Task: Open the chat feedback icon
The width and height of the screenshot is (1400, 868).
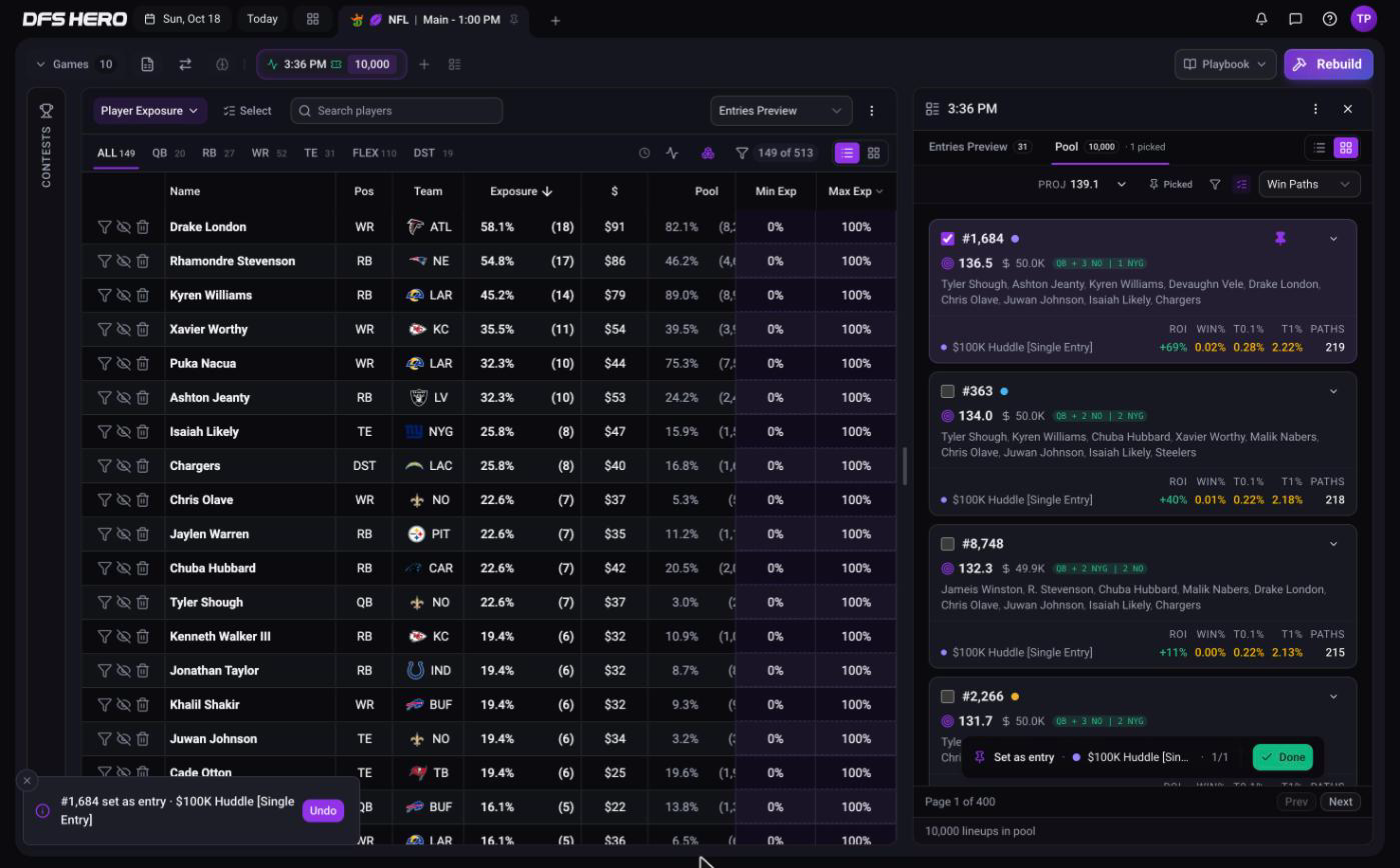Action: [1296, 19]
